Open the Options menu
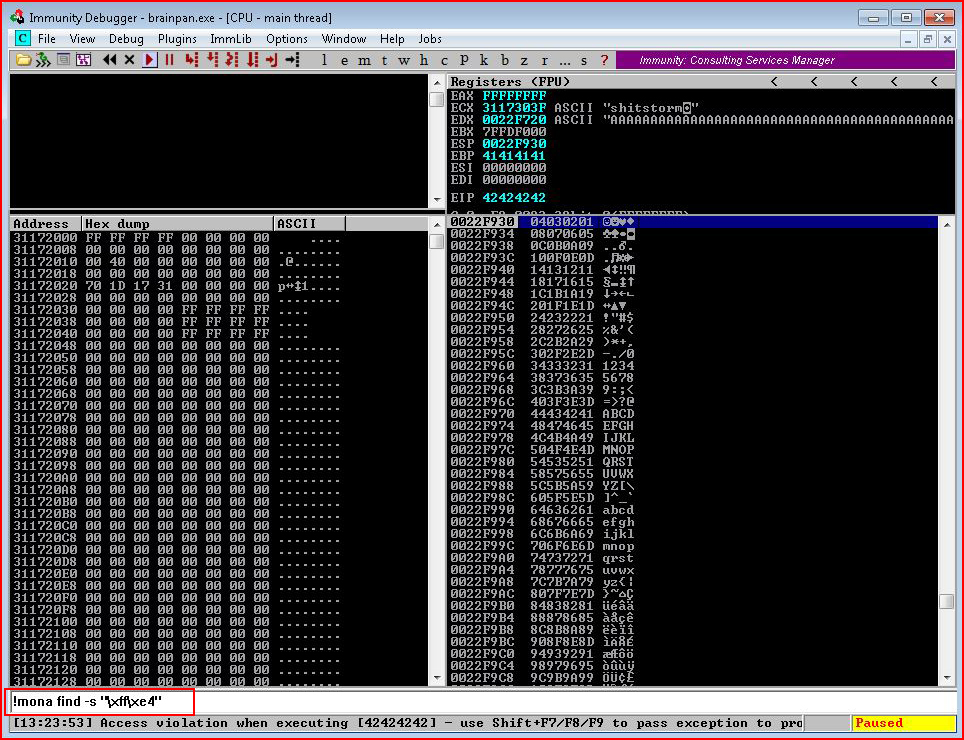Image resolution: width=964 pixels, height=740 pixels. tap(286, 39)
